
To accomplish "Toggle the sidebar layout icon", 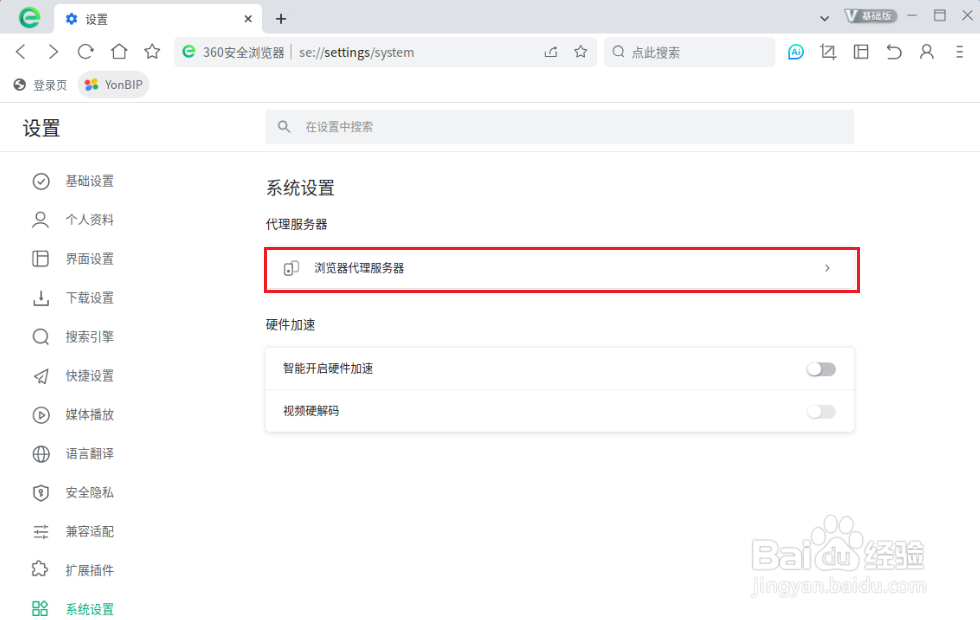I will click(861, 52).
